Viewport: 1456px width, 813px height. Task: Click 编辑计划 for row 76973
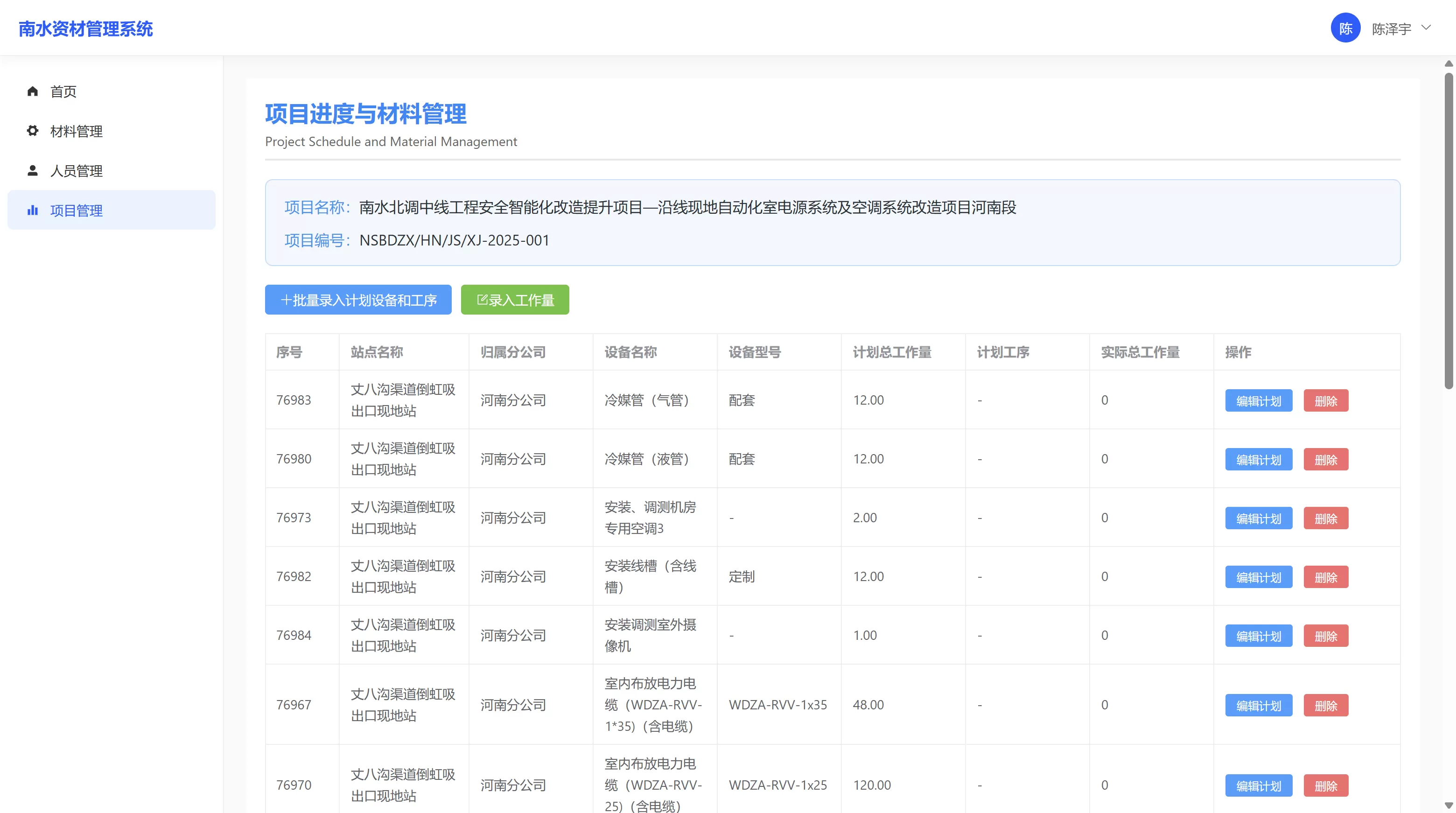pyautogui.click(x=1258, y=519)
